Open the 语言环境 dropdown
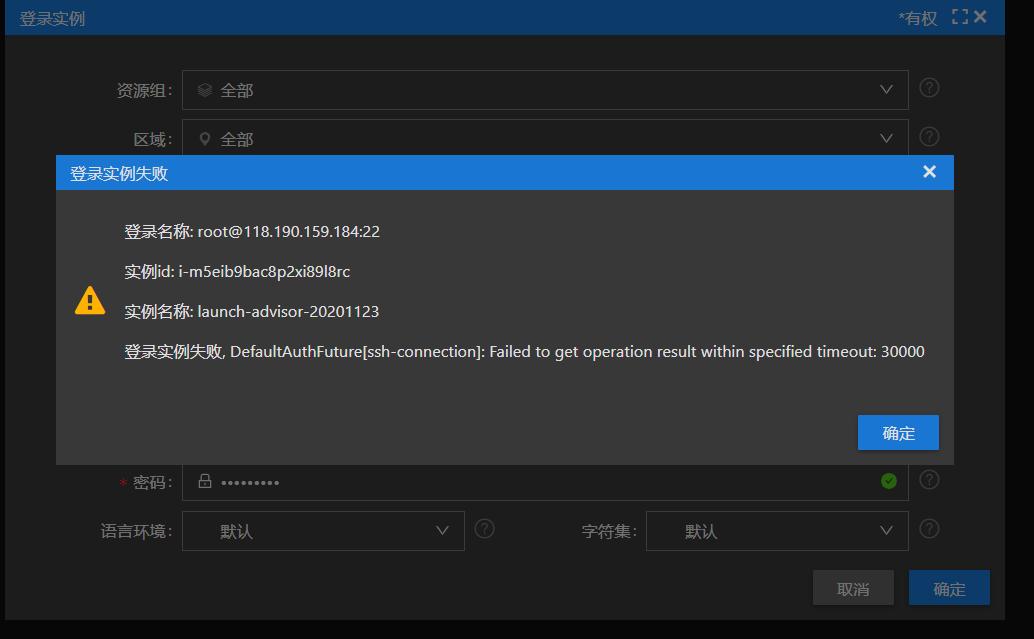This screenshot has height=639, width=1034. coord(323,531)
